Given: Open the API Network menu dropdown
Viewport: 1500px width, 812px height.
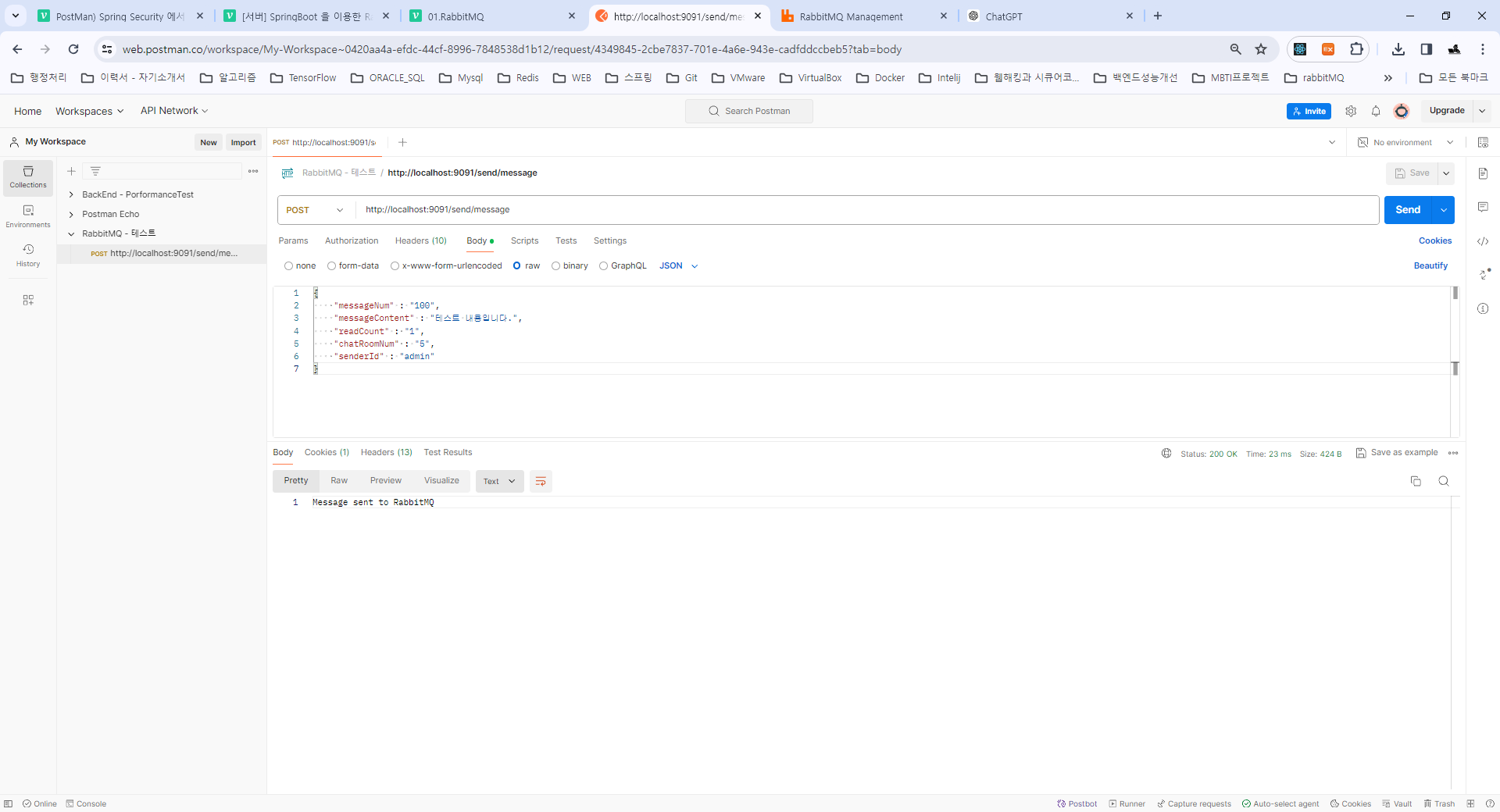Looking at the screenshot, I should pyautogui.click(x=174, y=111).
